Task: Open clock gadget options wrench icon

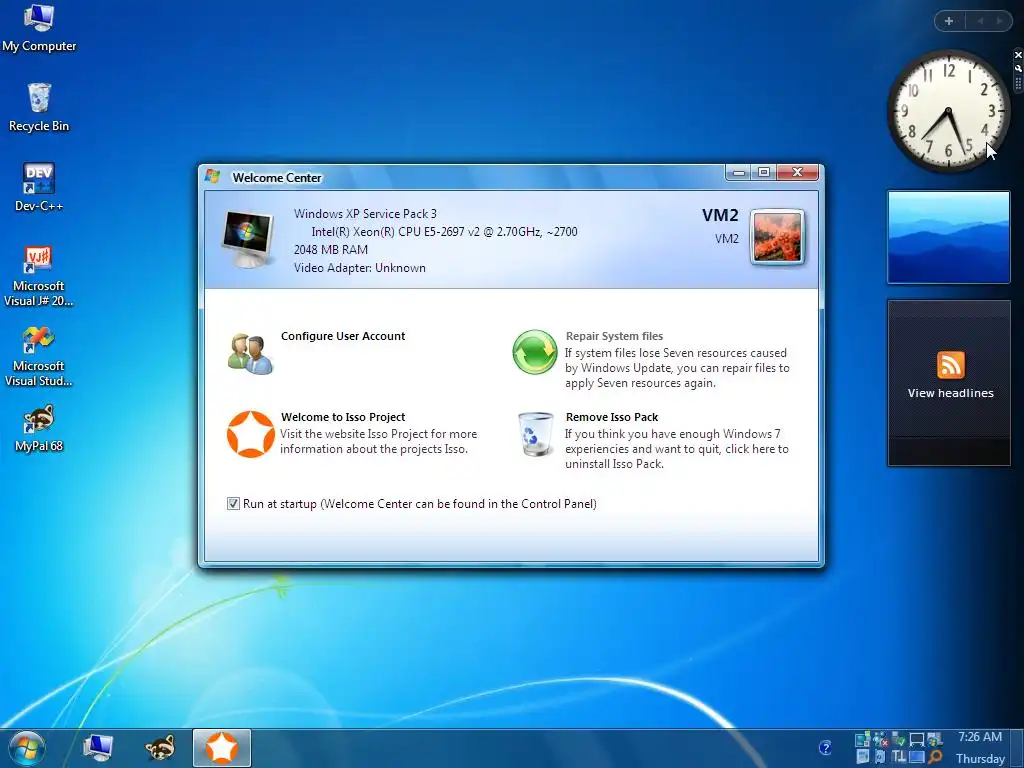Action: pos(1018,68)
